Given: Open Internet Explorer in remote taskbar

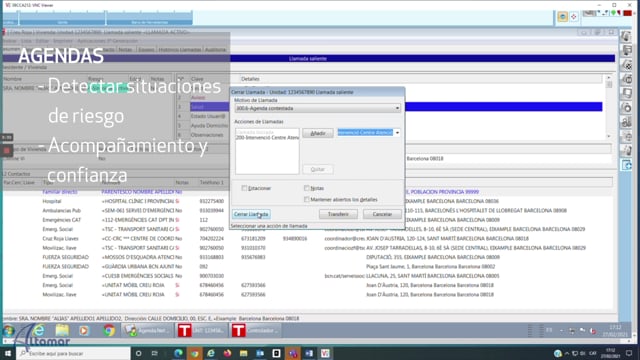Looking at the screenshot, I should [x=39, y=330].
